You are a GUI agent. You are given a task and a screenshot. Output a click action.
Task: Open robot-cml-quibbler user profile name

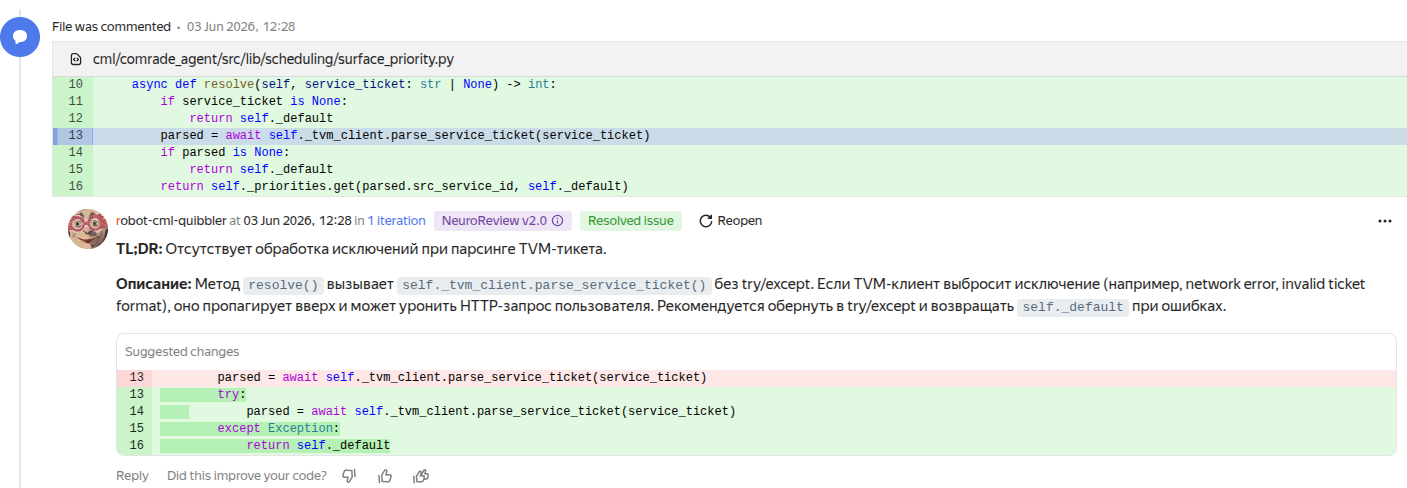pos(171,221)
